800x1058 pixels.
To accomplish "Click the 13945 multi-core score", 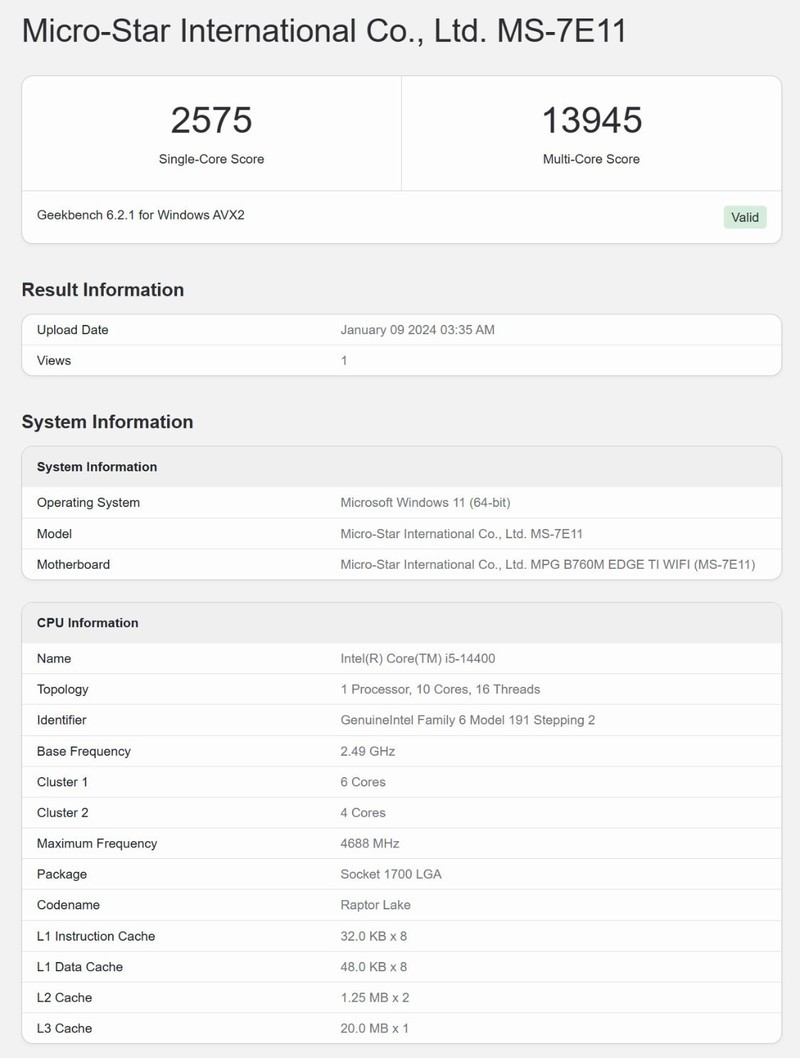I will pos(591,121).
